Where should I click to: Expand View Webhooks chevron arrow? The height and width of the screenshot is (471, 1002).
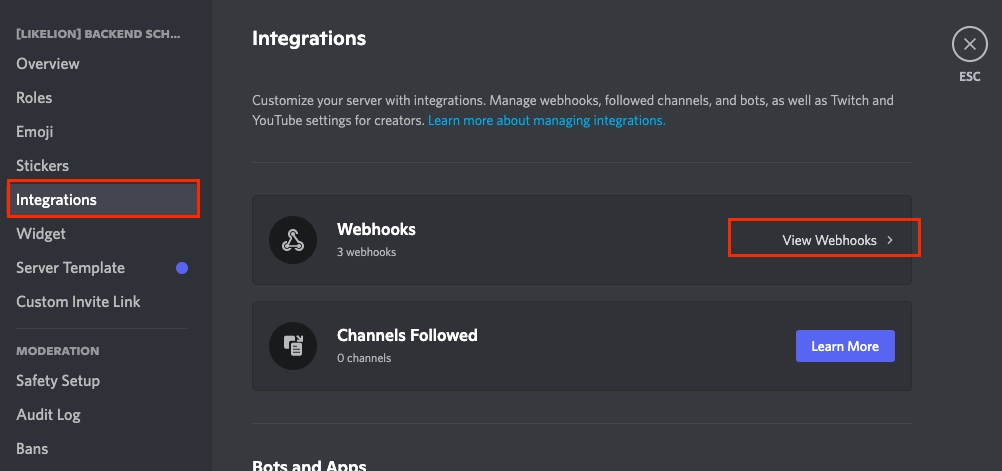(890, 240)
